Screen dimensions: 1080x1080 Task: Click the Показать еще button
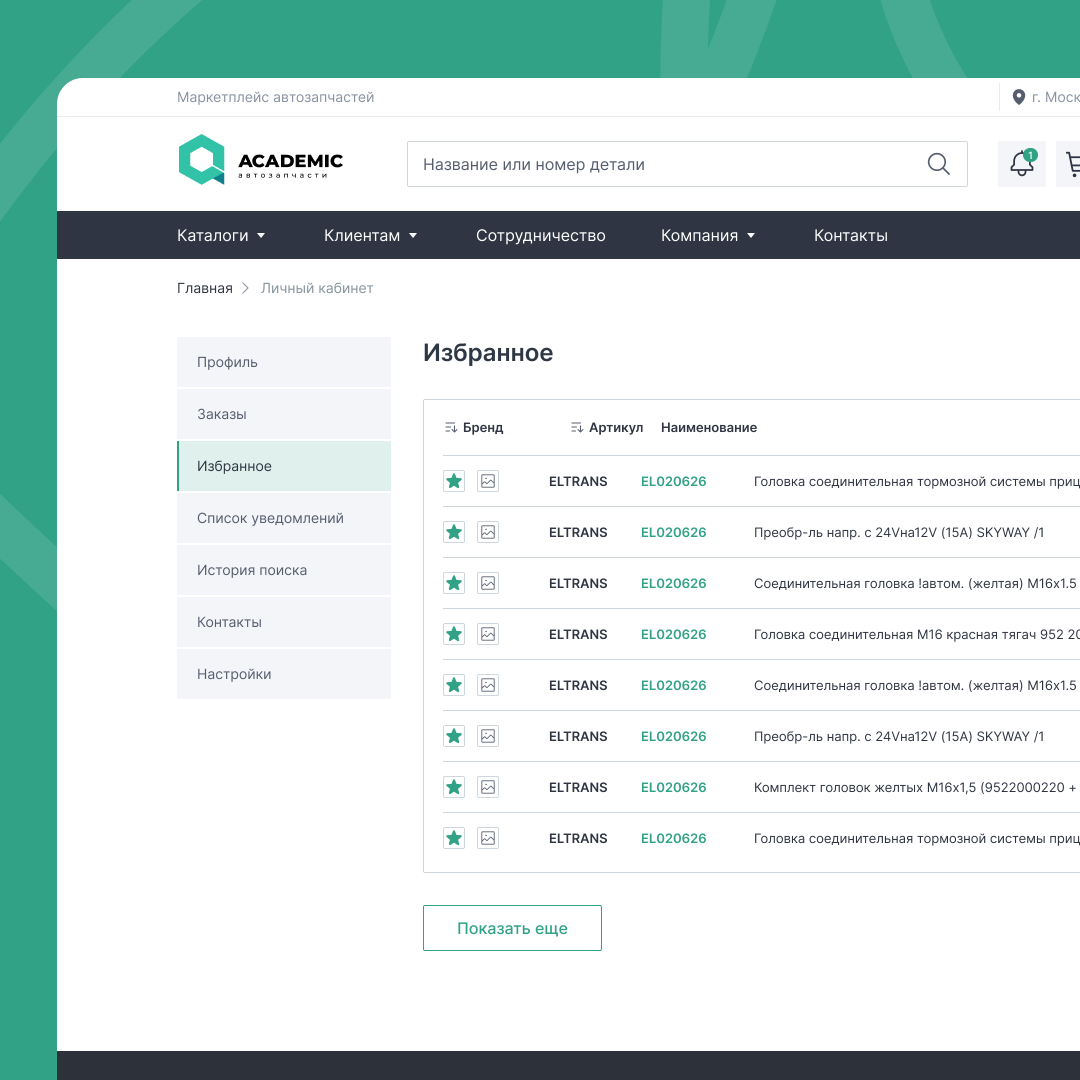[x=512, y=928]
